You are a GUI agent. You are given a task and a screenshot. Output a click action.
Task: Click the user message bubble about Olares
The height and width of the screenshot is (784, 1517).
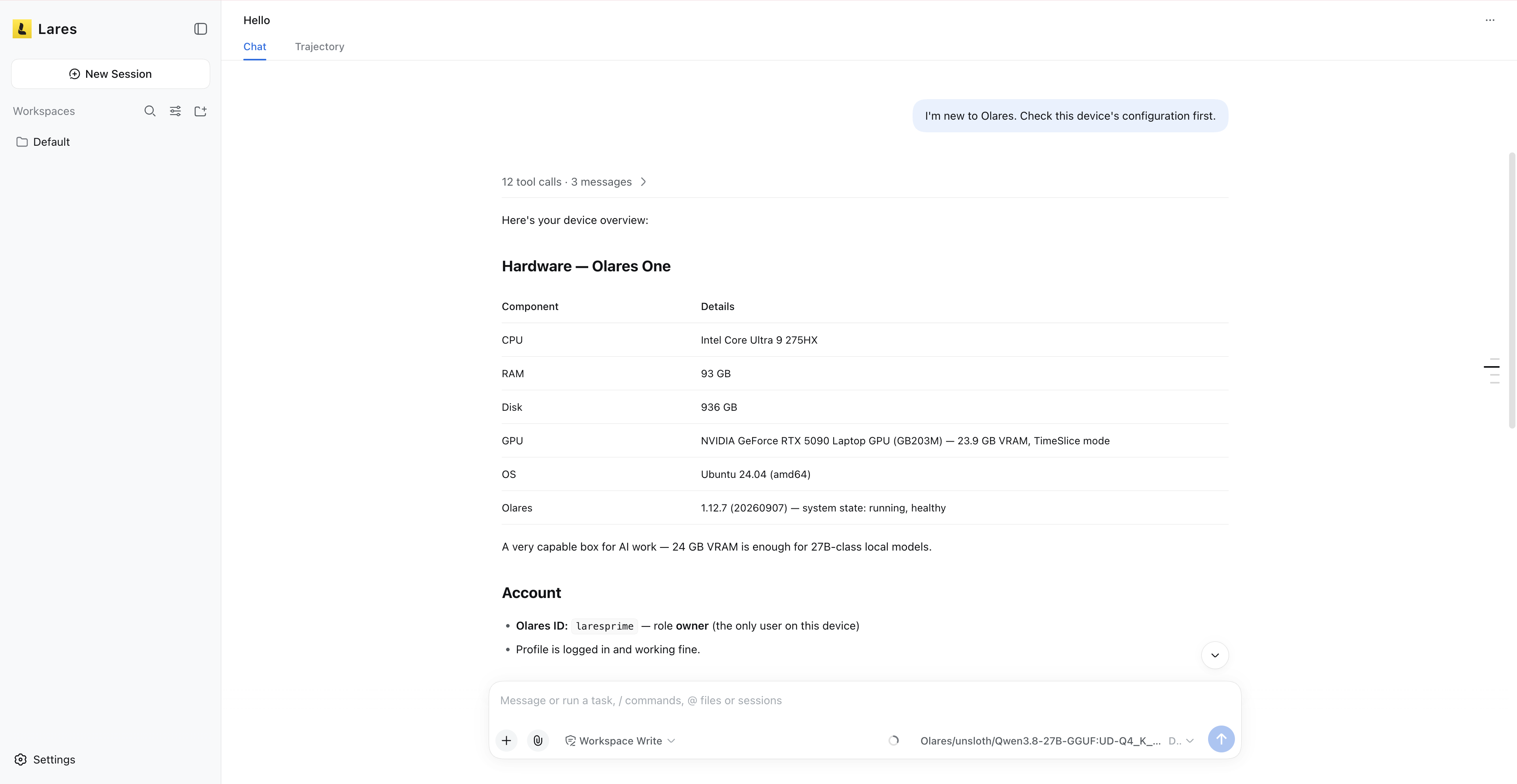point(1070,116)
